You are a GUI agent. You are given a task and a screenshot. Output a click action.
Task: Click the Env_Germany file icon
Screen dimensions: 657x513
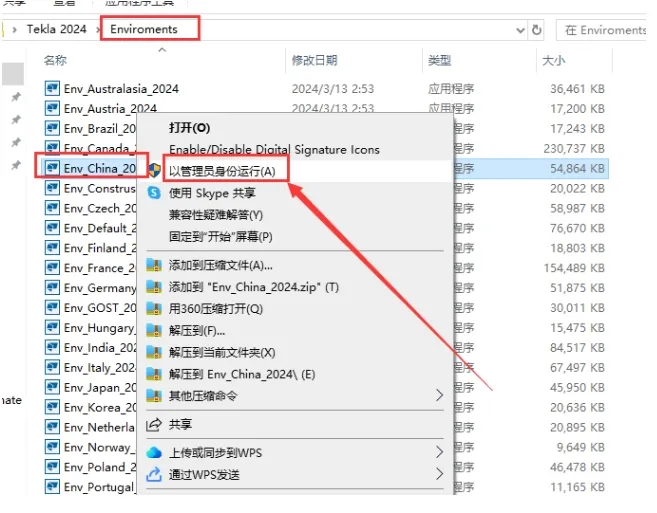[52, 288]
